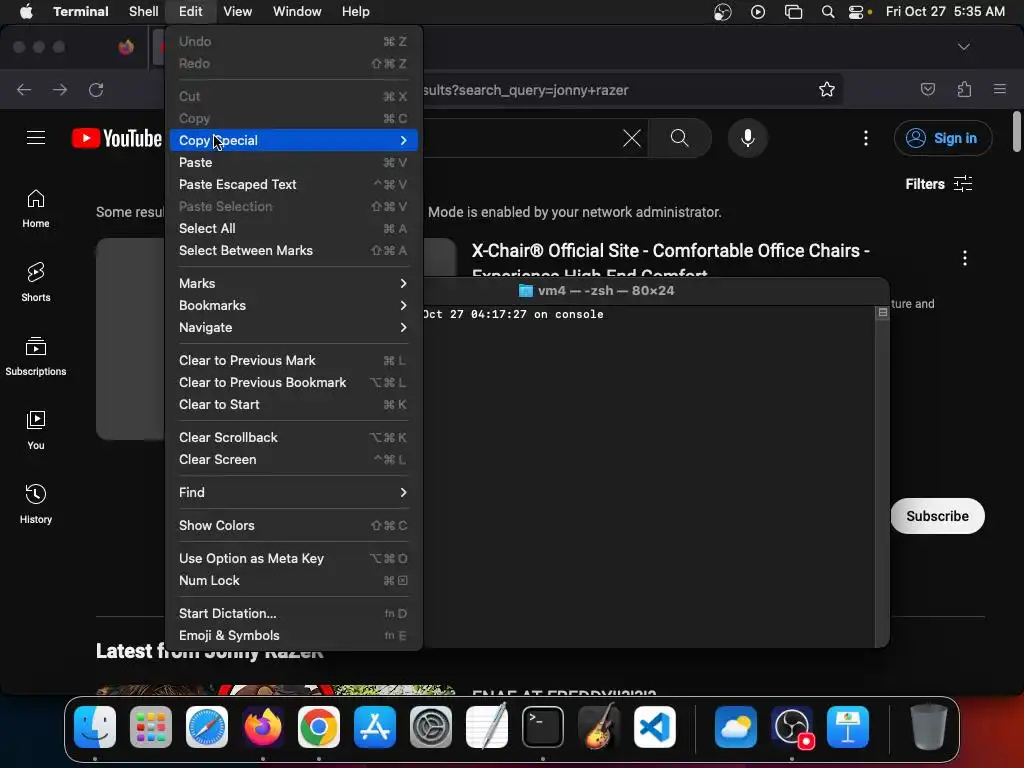The width and height of the screenshot is (1024, 768).
Task: Open the Apple menu
Action: pos(26,11)
